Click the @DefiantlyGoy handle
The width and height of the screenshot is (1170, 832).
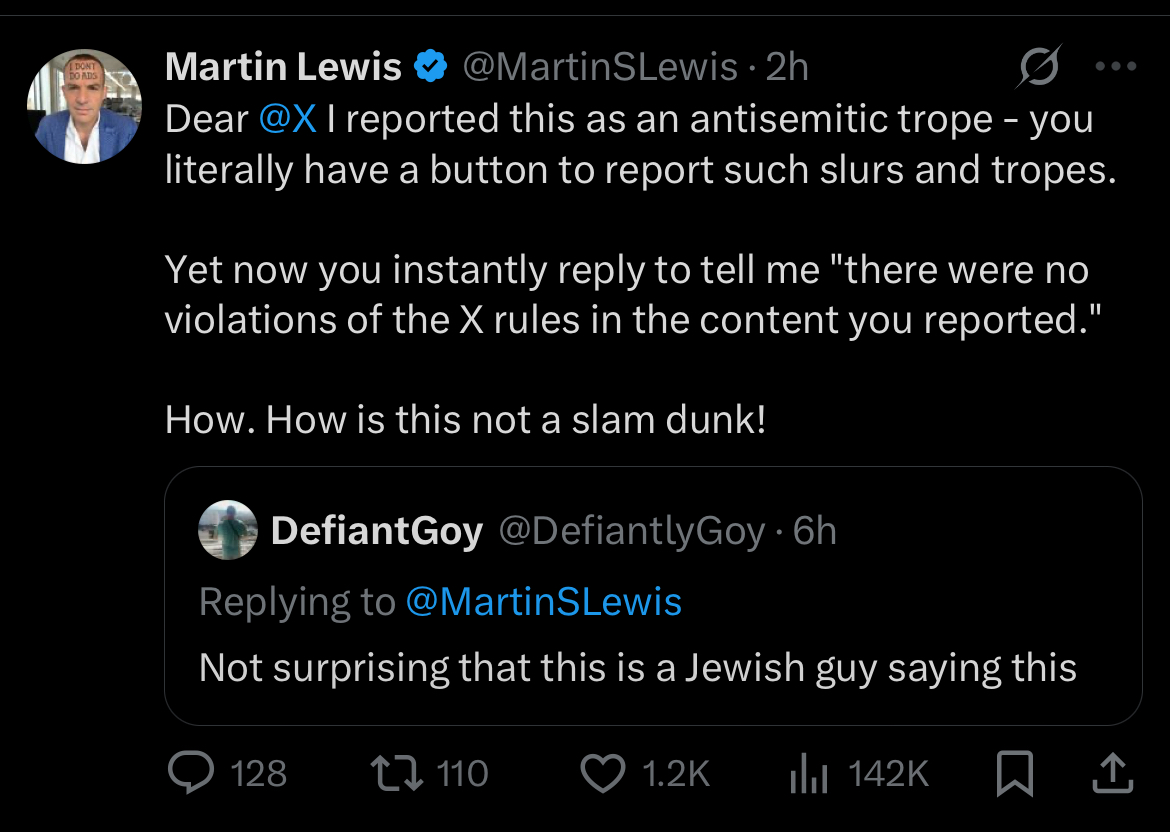point(631,531)
